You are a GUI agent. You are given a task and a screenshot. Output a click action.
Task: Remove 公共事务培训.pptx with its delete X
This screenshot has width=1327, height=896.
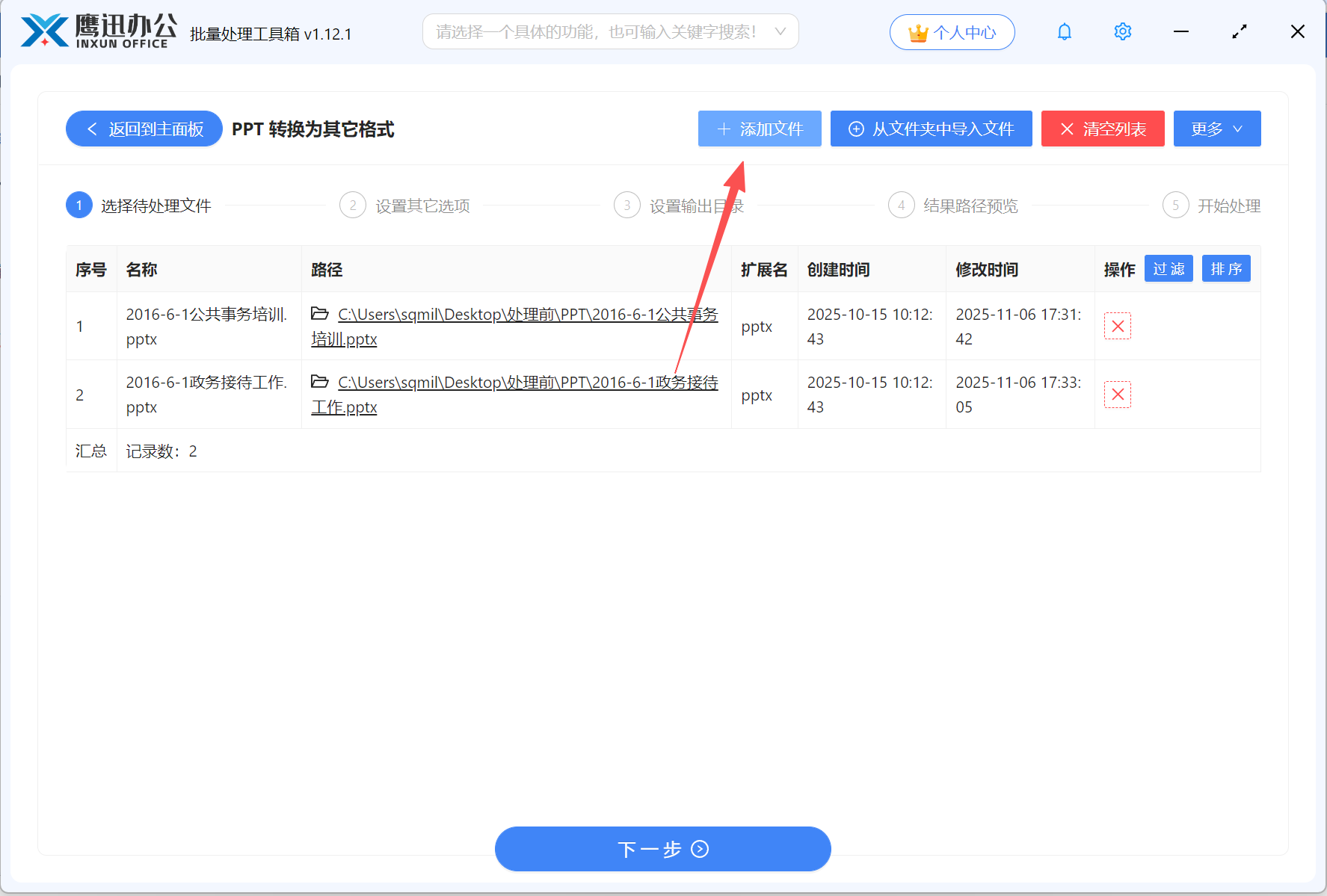pyautogui.click(x=1118, y=326)
